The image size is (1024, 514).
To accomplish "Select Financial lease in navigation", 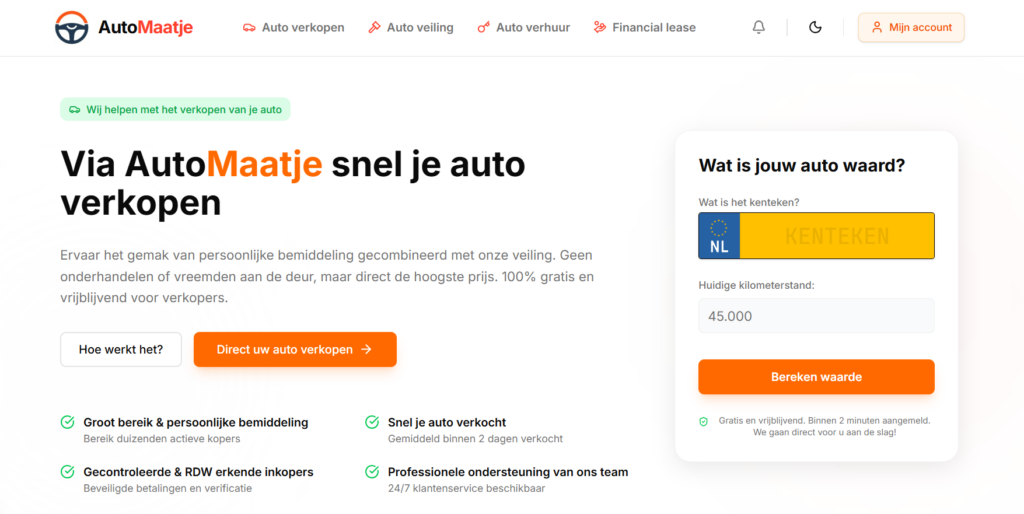I will (653, 28).
